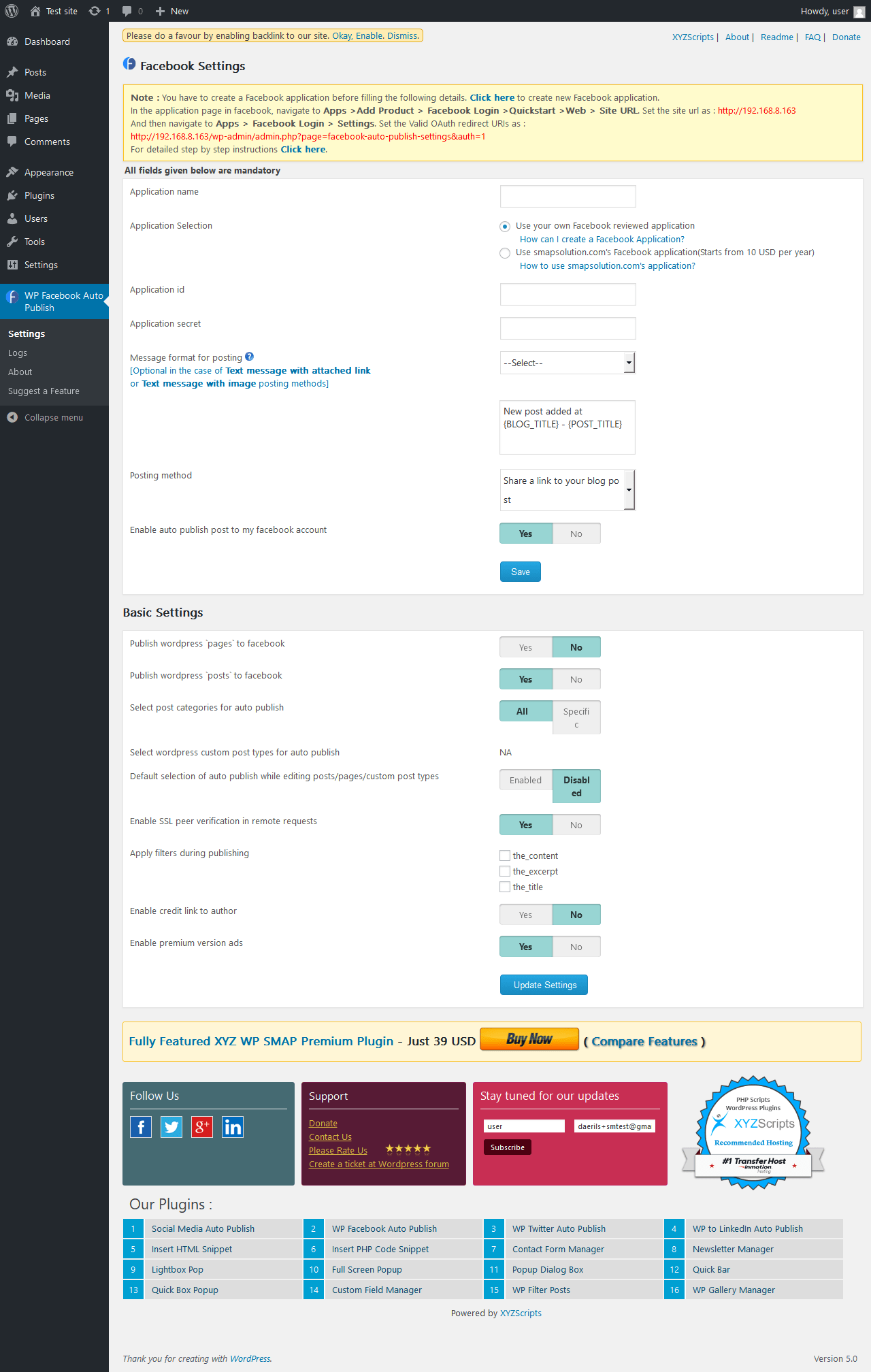The width and height of the screenshot is (871, 1372).
Task: Open About submenu item in sidebar
Action: pos(20,372)
